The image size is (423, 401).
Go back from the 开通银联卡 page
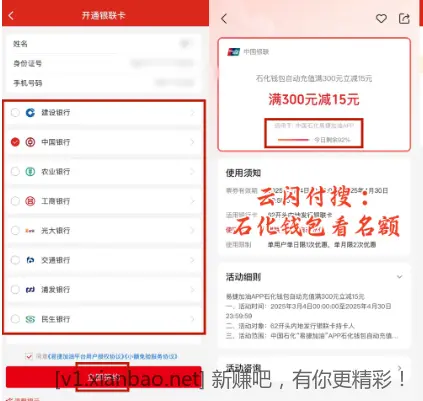pos(11,15)
